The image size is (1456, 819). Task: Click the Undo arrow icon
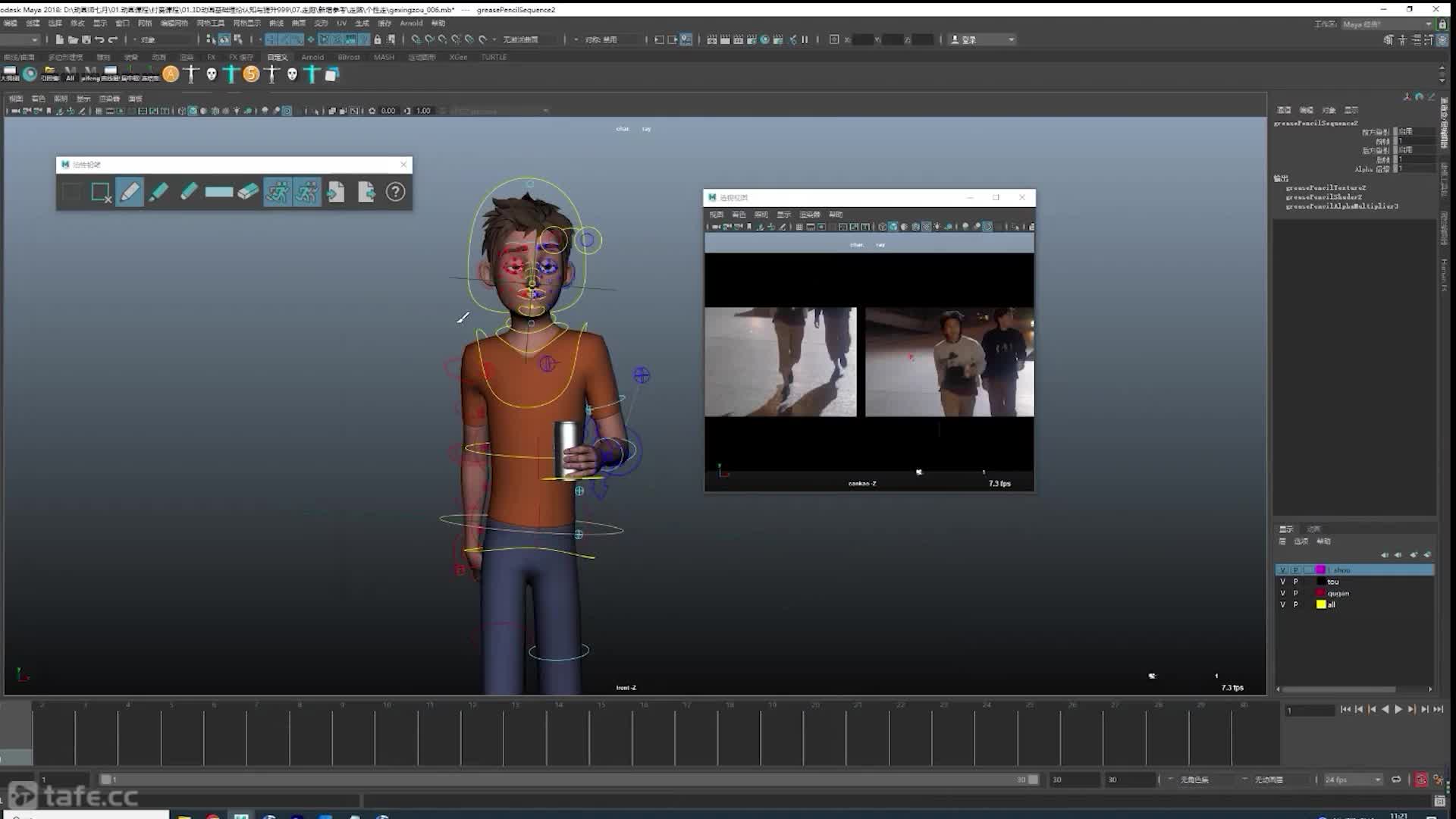coord(99,39)
